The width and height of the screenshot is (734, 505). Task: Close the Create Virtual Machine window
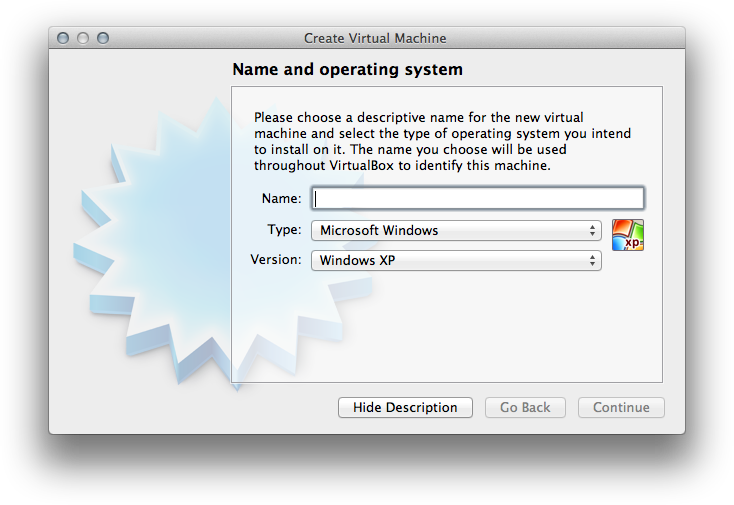(63, 38)
